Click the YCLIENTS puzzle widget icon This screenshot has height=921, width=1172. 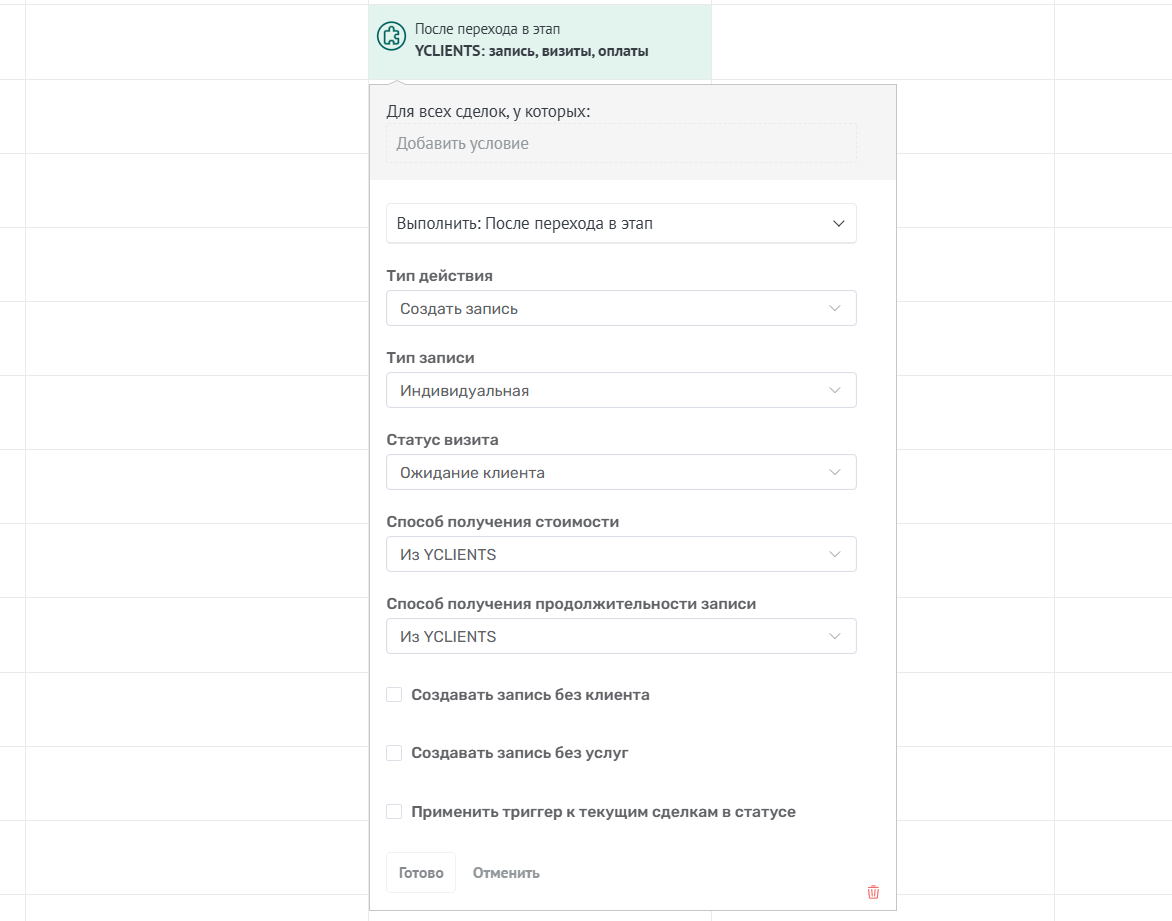click(391, 36)
